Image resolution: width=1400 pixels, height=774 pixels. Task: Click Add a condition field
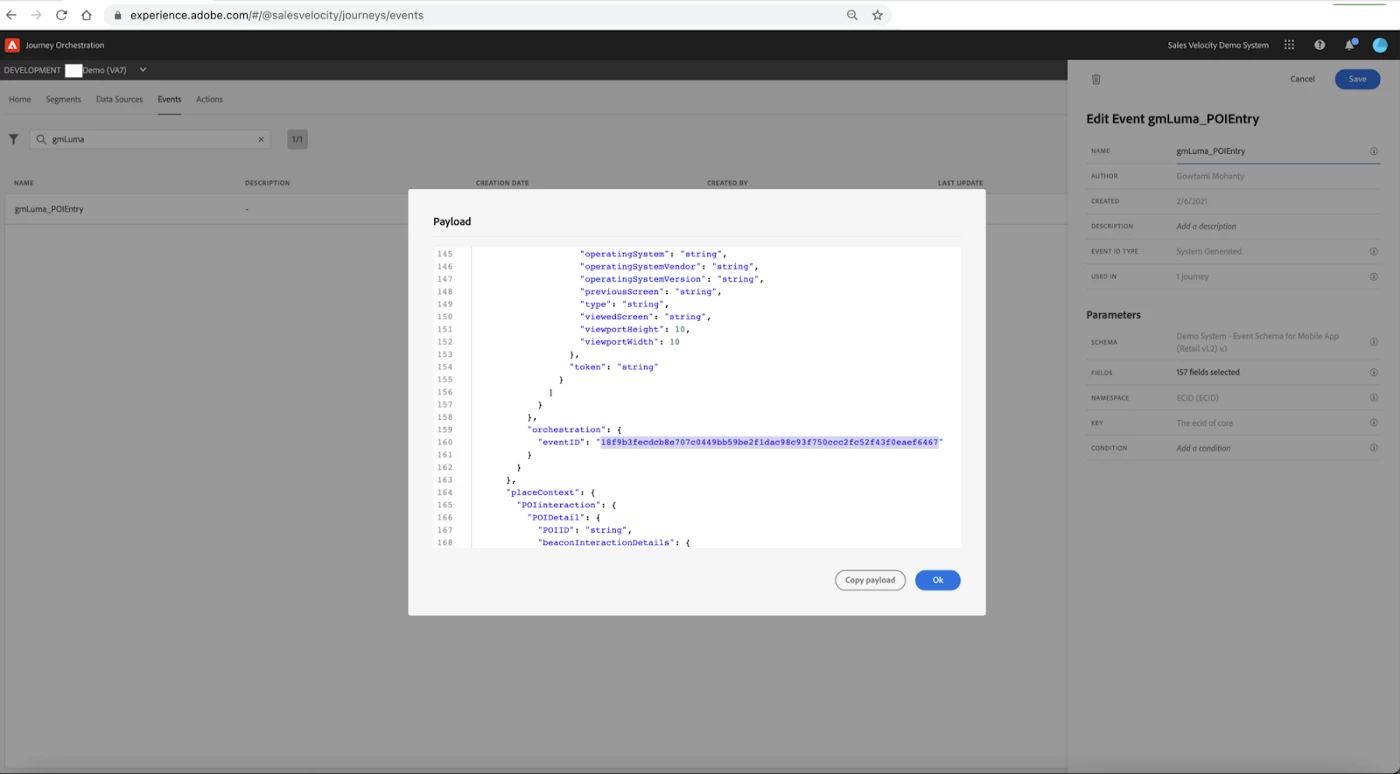tap(1203, 448)
